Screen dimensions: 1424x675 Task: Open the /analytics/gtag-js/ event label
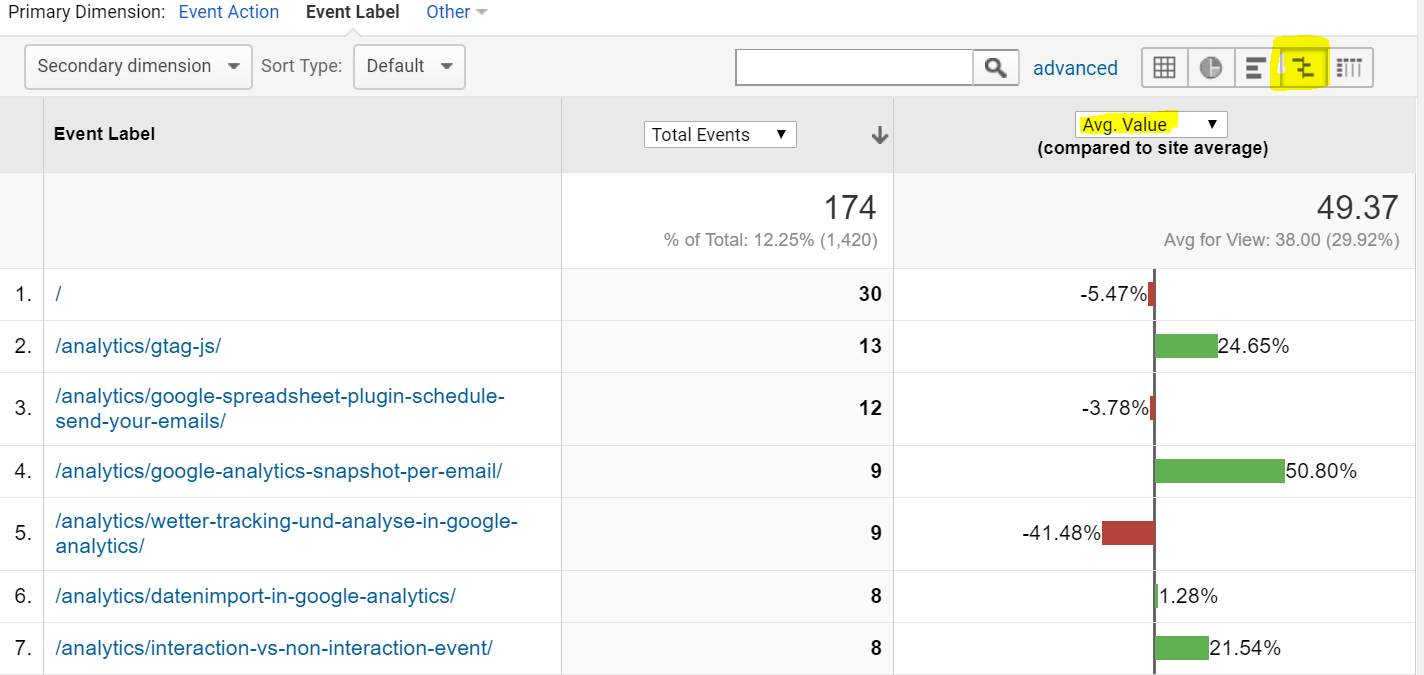pos(138,346)
